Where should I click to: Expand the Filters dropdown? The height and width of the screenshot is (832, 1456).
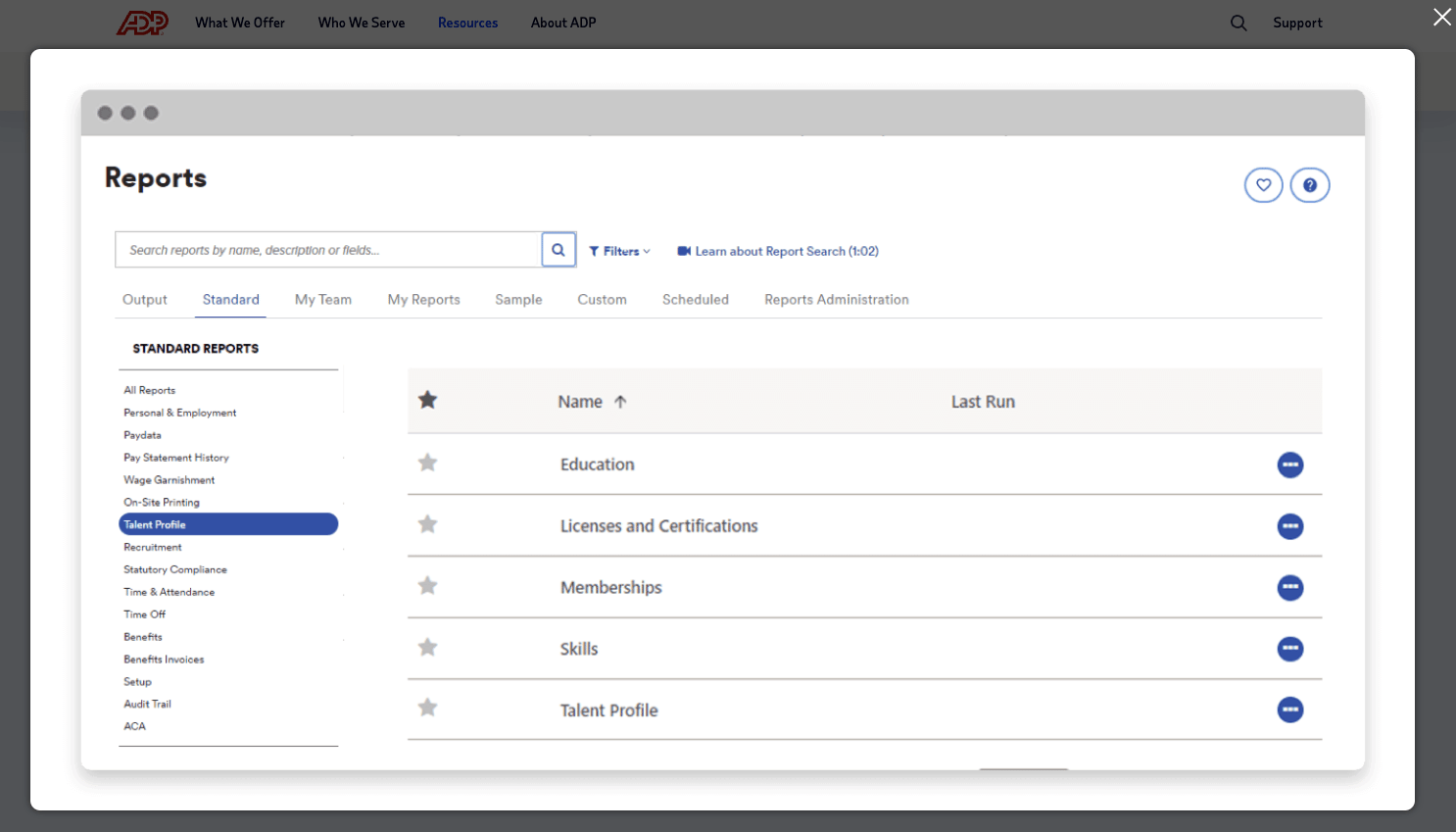(x=619, y=252)
